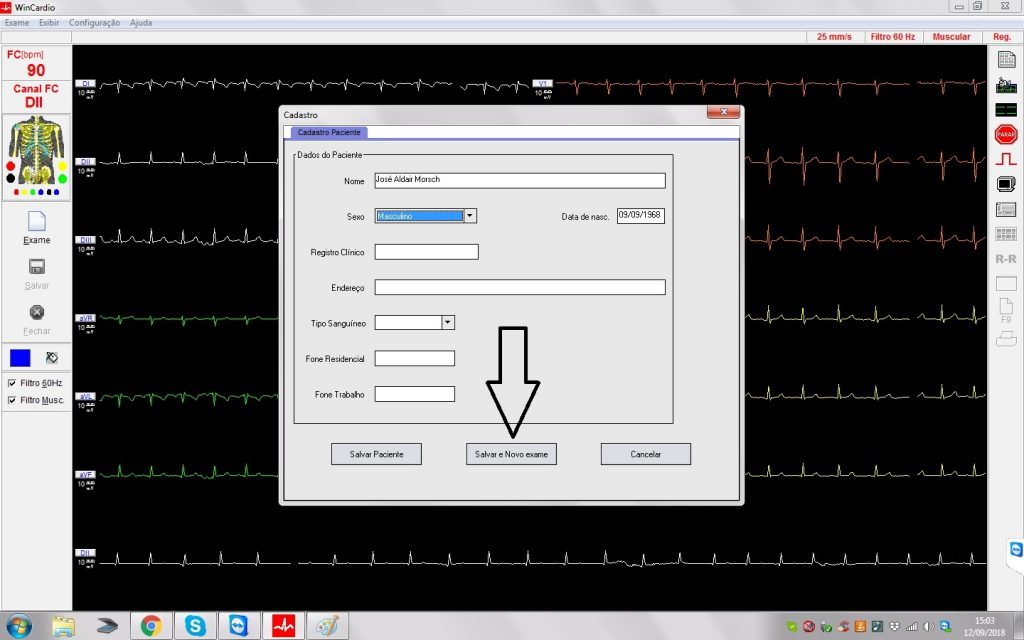Viewport: 1024px width, 640px height.
Task: Click the electrode body placement thumbnail
Action: tap(37, 157)
